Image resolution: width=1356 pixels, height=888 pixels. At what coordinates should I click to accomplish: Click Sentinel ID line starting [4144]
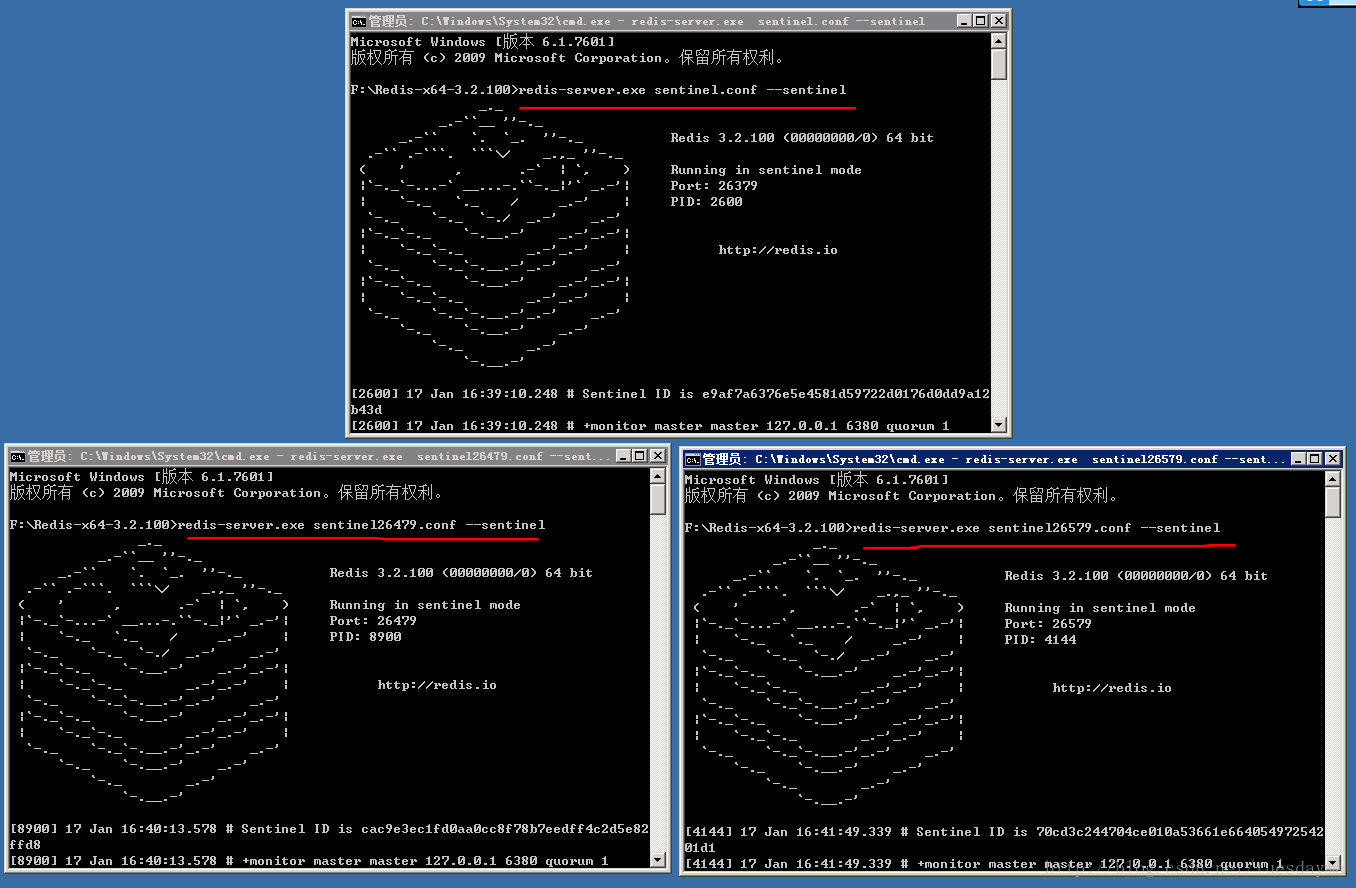point(1004,839)
